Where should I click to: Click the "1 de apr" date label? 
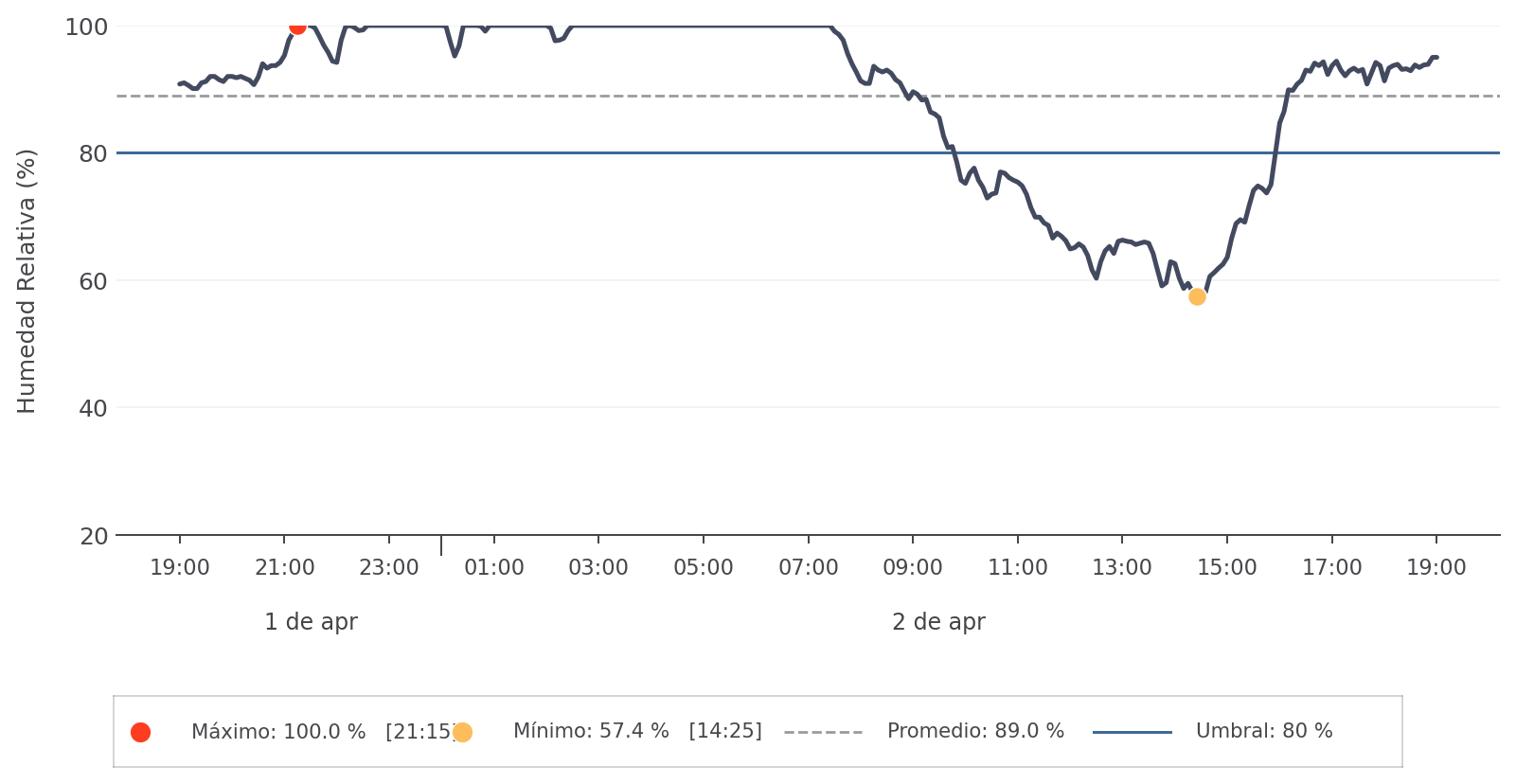click(311, 622)
